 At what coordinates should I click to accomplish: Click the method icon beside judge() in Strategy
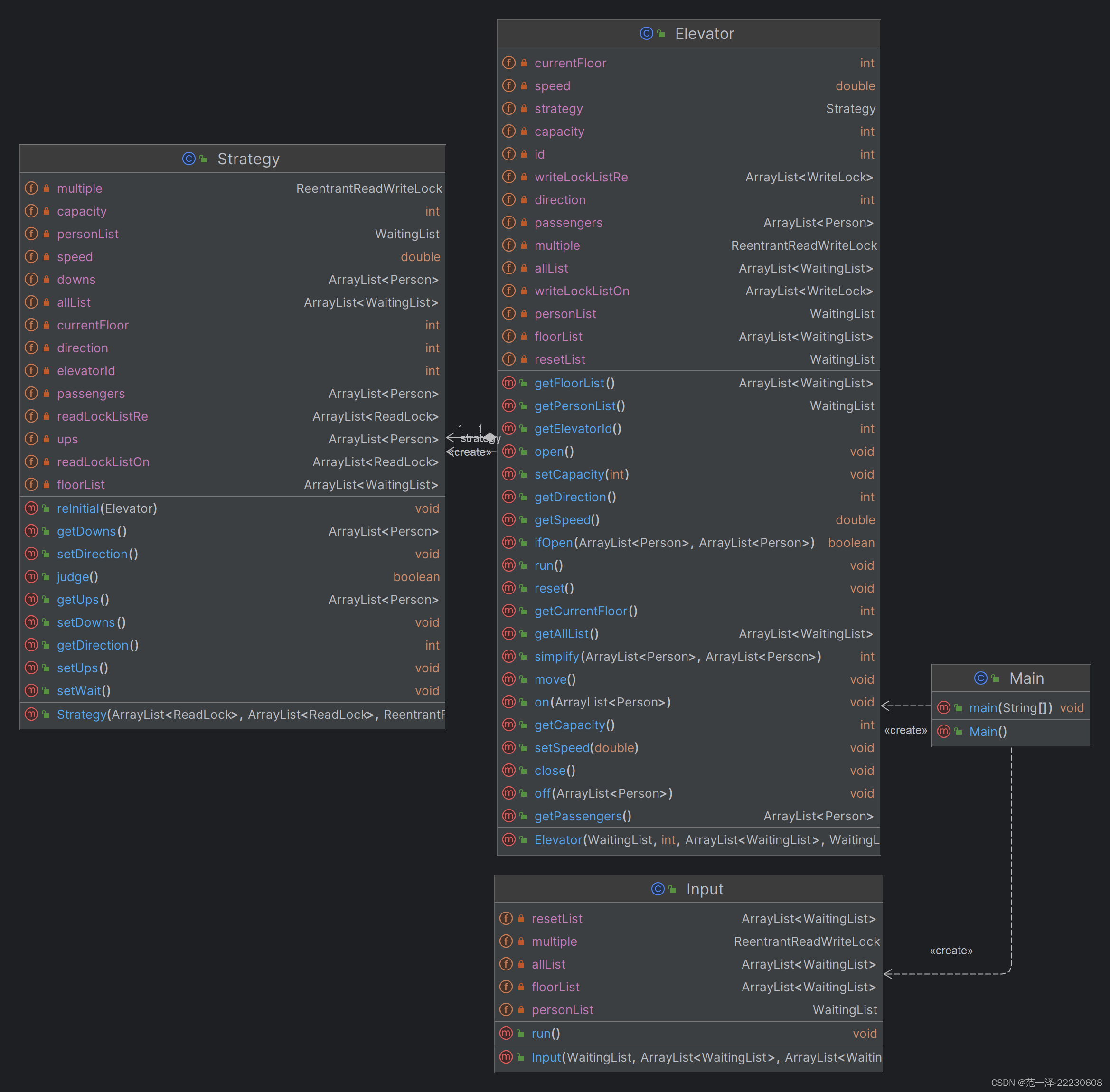(x=31, y=576)
